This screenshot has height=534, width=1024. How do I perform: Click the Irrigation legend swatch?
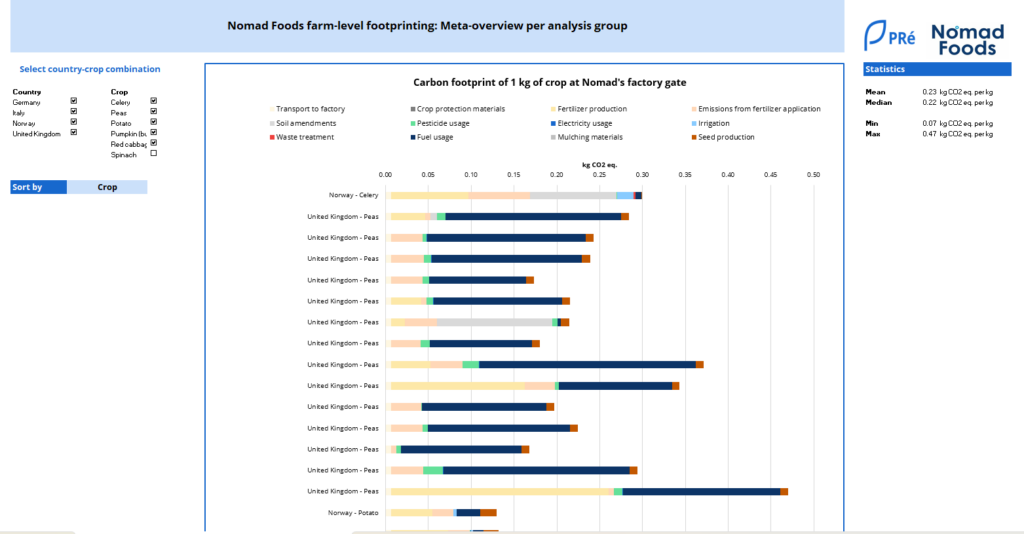[x=694, y=123]
